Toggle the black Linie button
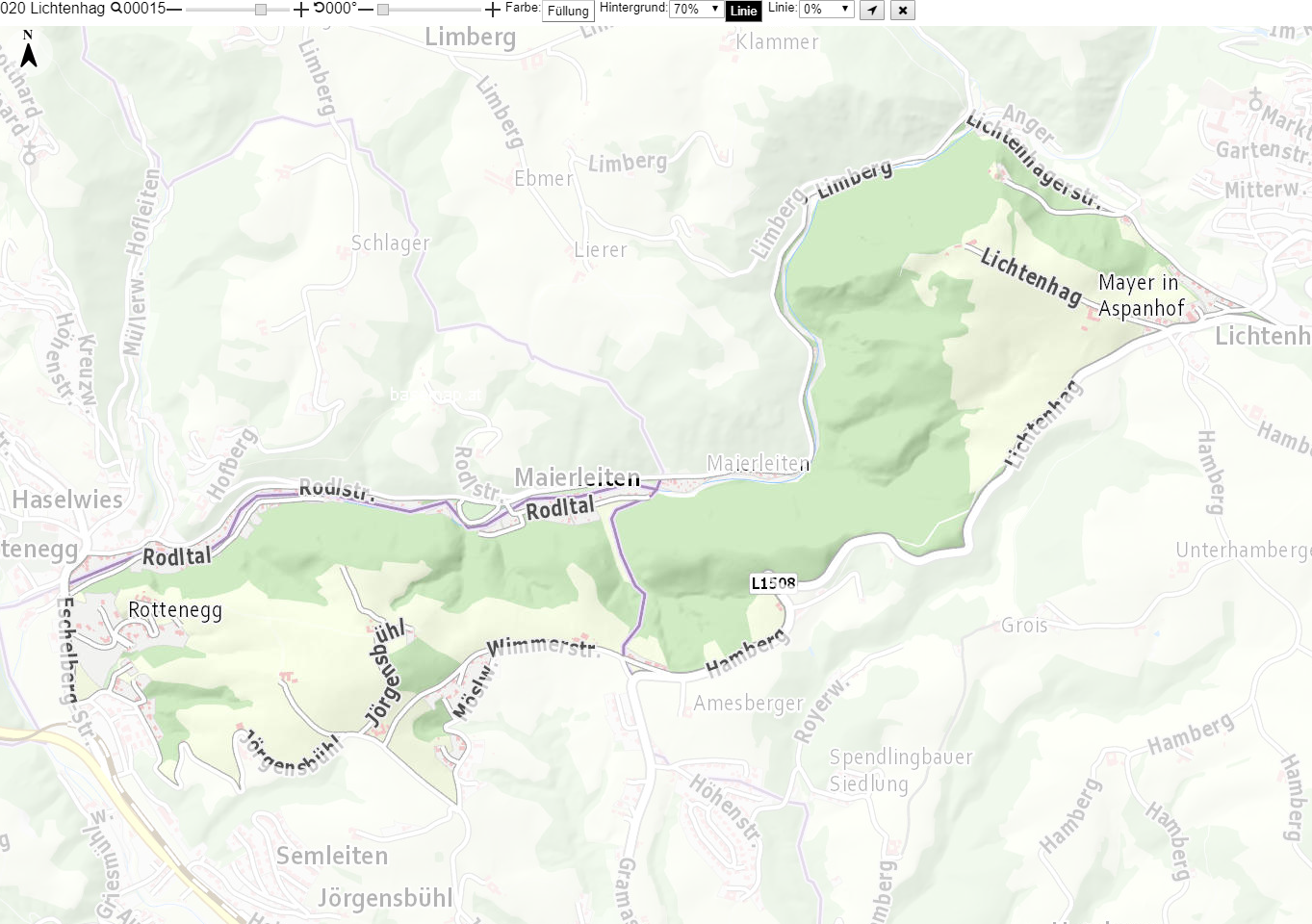 (743, 11)
